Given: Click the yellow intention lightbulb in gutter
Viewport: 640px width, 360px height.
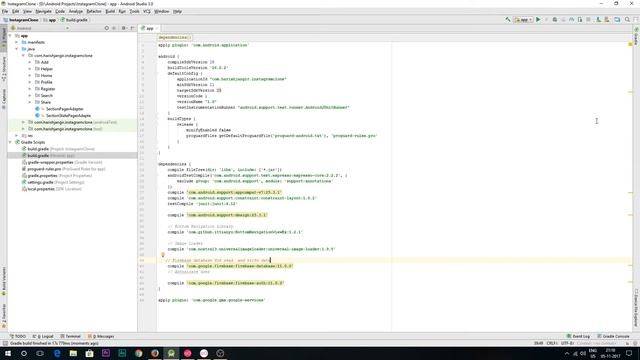Looking at the screenshot, I should (162, 255).
